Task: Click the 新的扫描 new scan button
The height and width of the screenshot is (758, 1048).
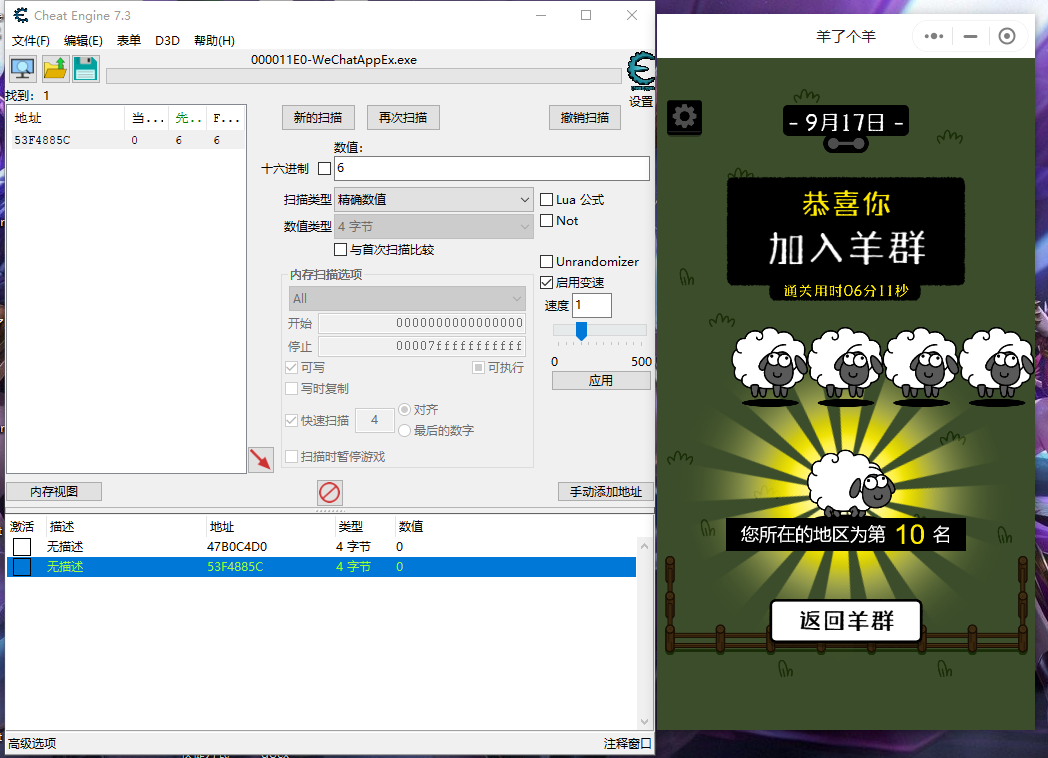Action: coord(318,117)
